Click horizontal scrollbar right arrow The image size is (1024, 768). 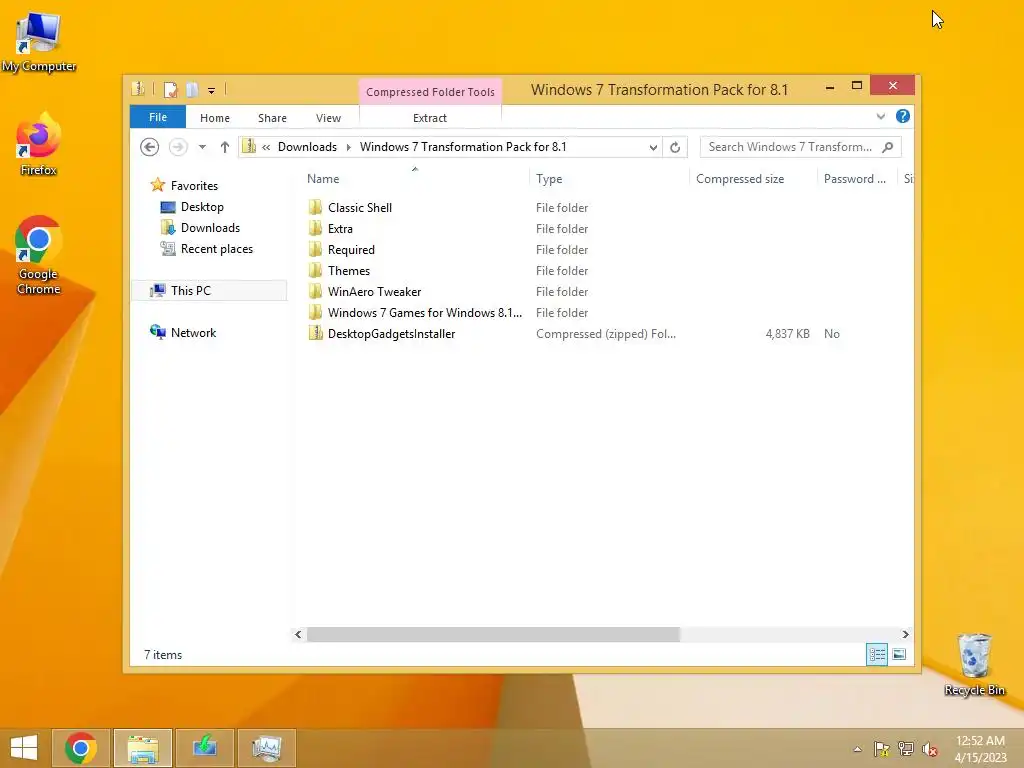pos(905,634)
